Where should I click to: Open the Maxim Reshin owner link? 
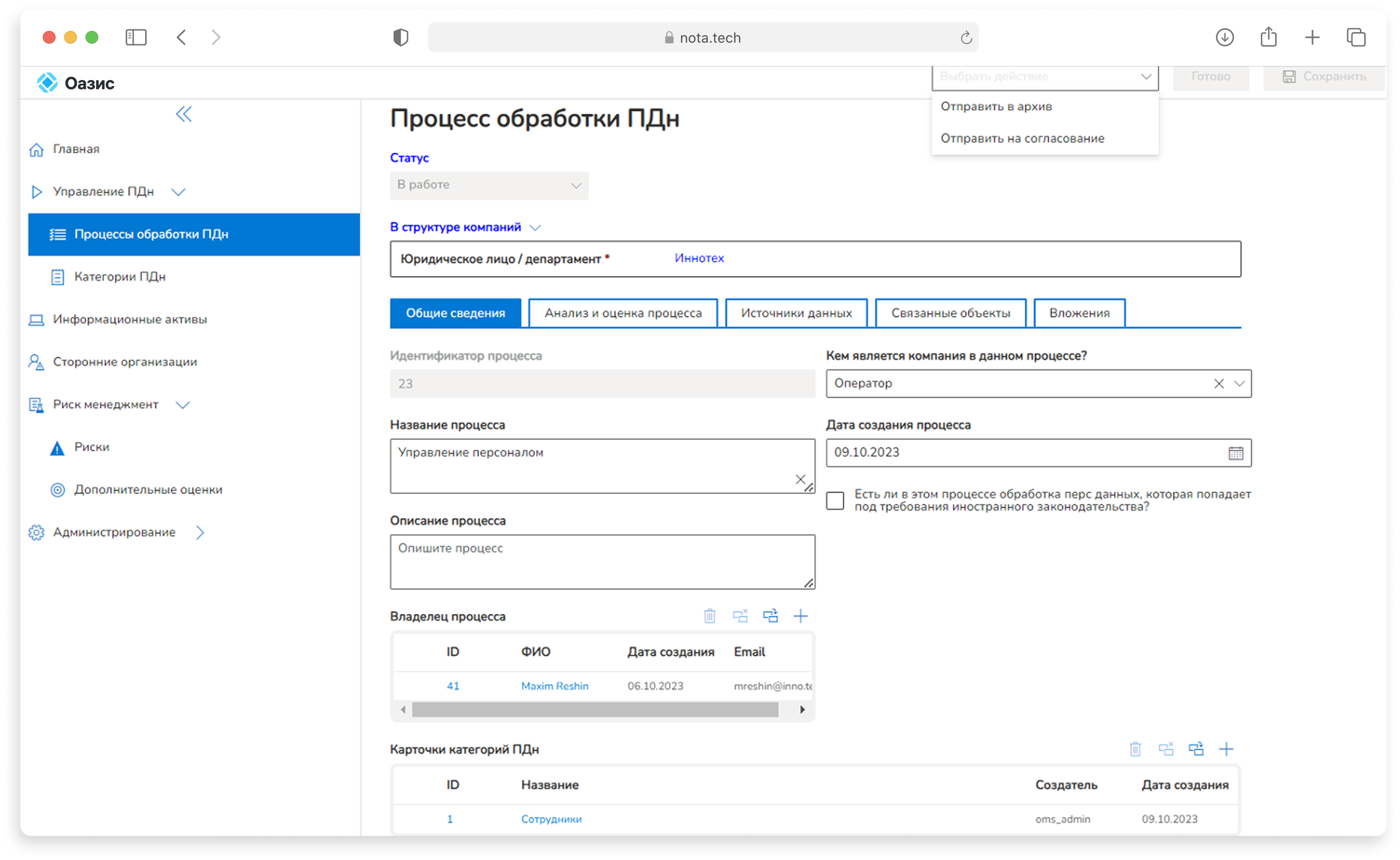[555, 686]
